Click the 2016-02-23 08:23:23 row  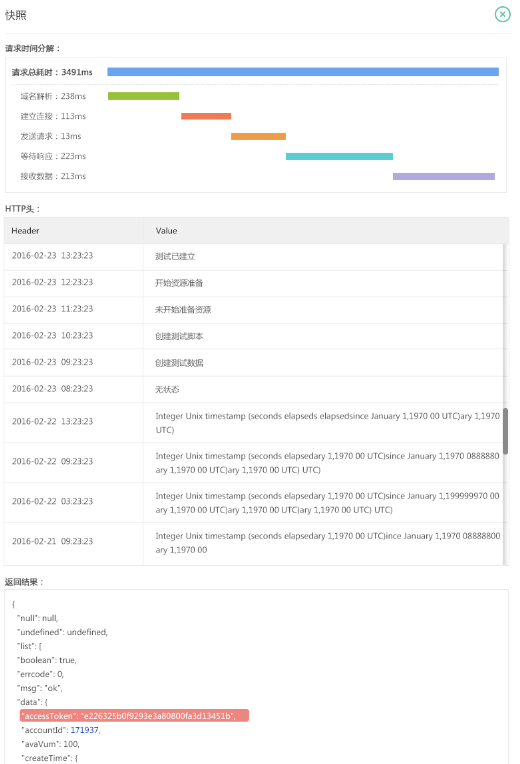(x=253, y=389)
